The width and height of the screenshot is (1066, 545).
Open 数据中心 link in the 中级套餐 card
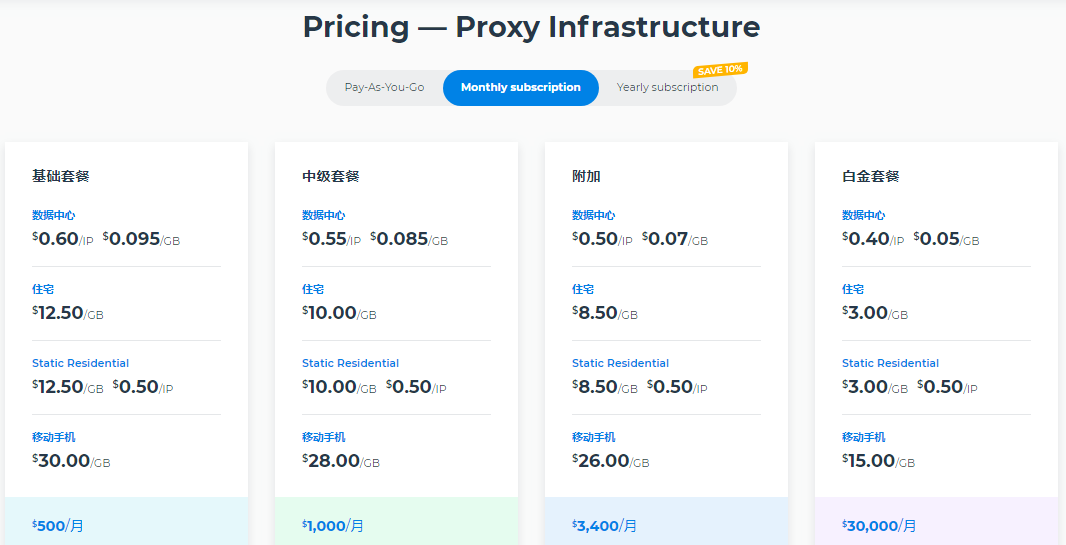[323, 215]
